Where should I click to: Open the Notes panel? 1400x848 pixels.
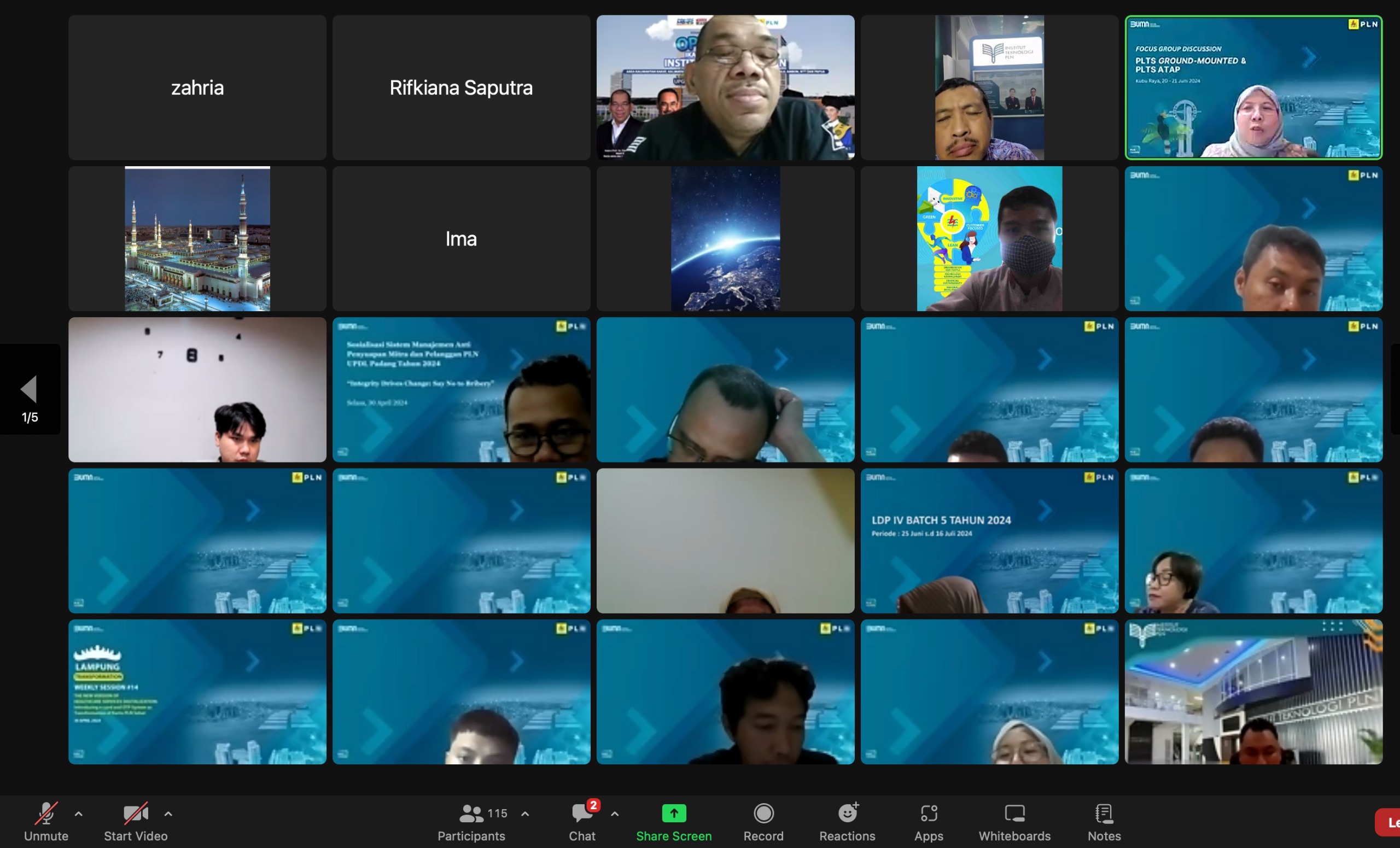[1104, 821]
